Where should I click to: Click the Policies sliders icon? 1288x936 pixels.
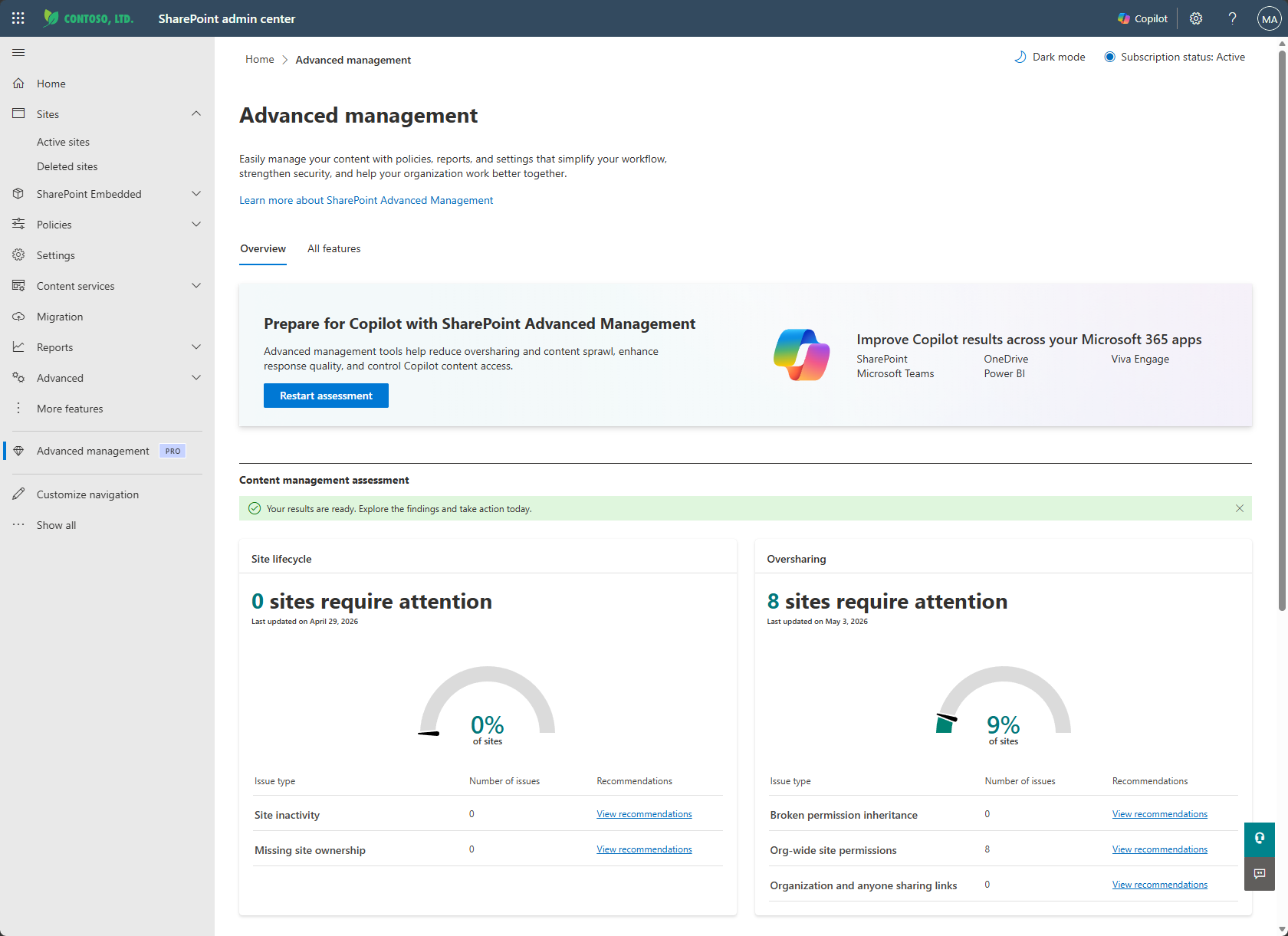coord(18,224)
